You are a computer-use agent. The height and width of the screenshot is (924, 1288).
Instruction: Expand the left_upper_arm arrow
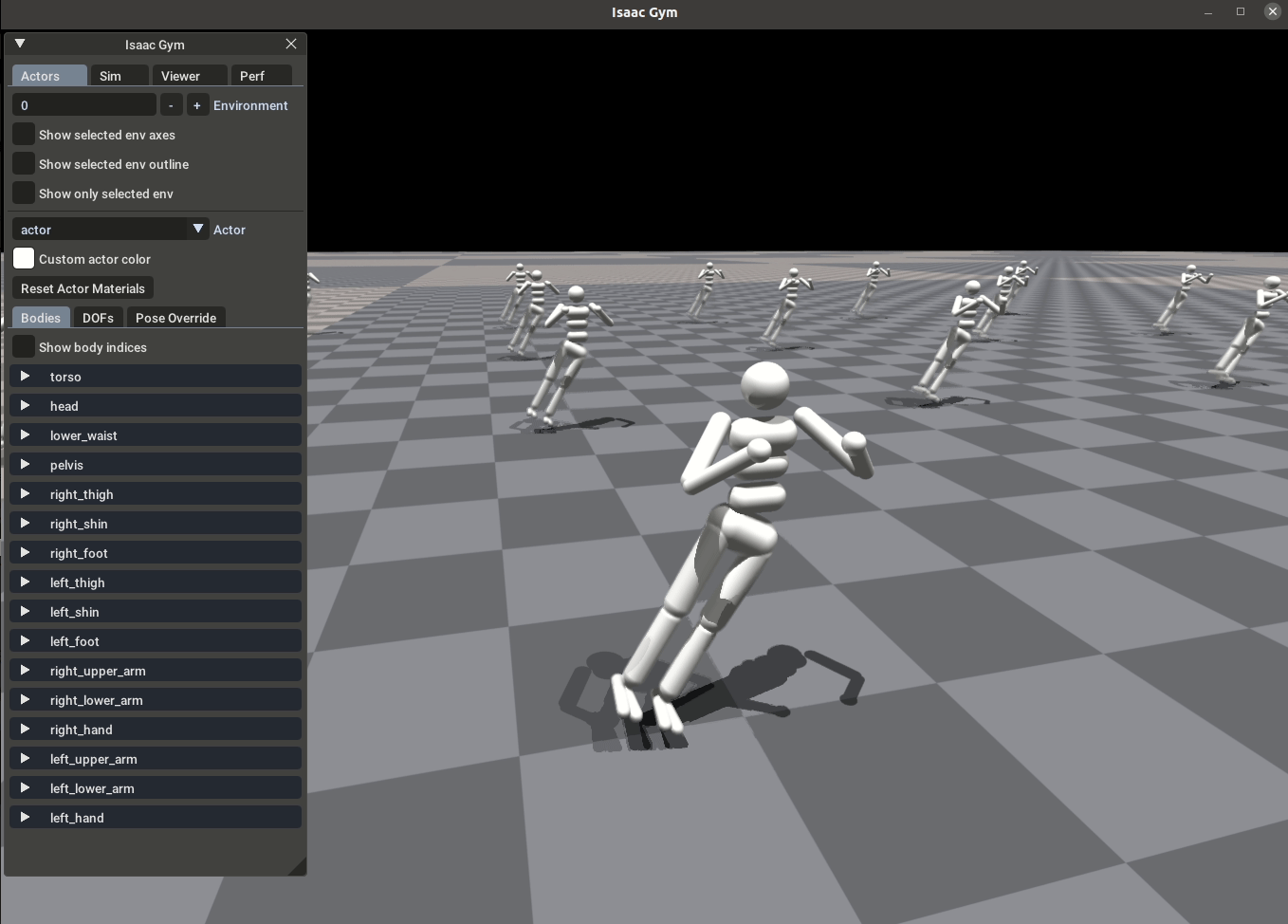coord(26,759)
